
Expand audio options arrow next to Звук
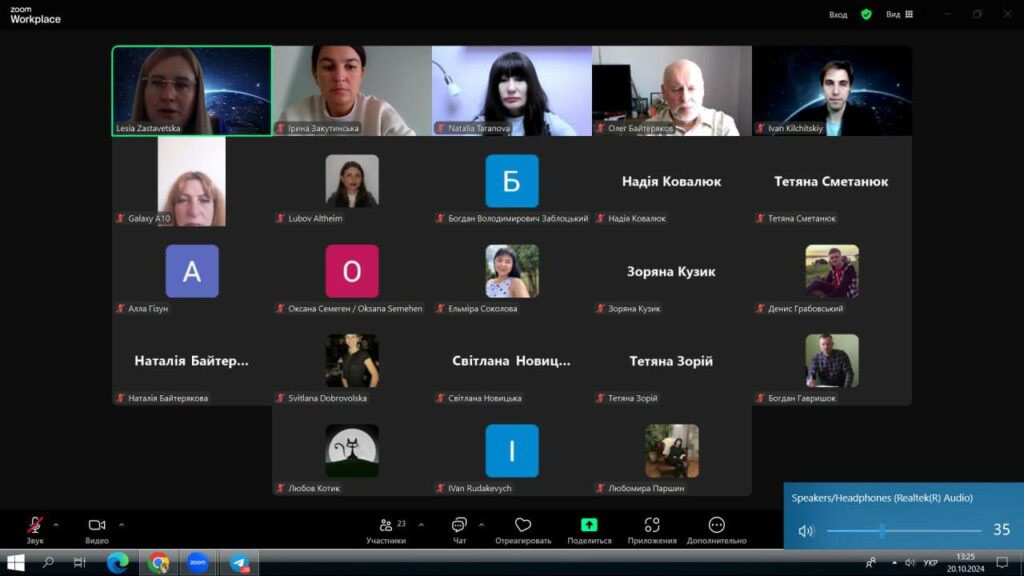pyautogui.click(x=56, y=524)
